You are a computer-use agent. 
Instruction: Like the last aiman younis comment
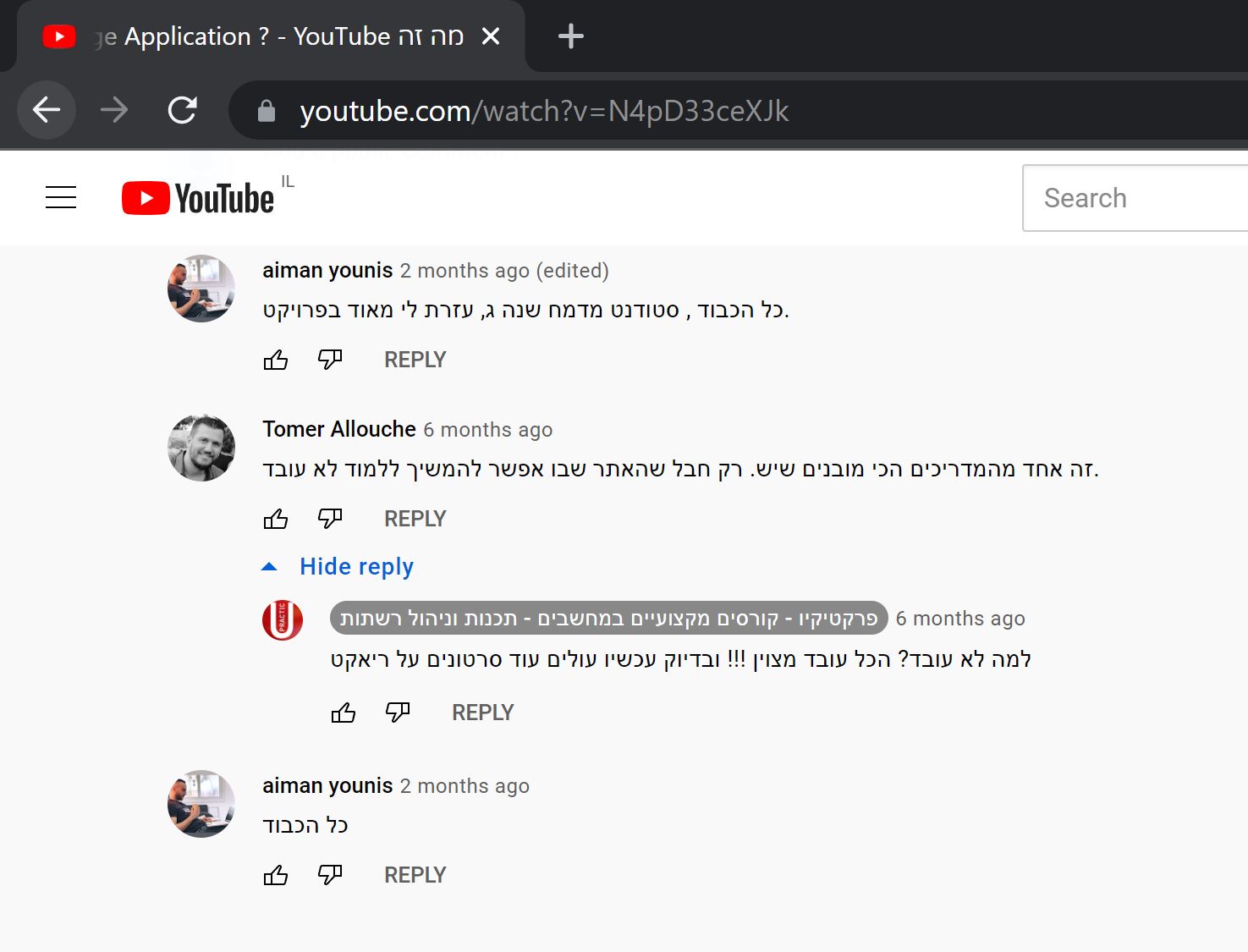tap(276, 875)
